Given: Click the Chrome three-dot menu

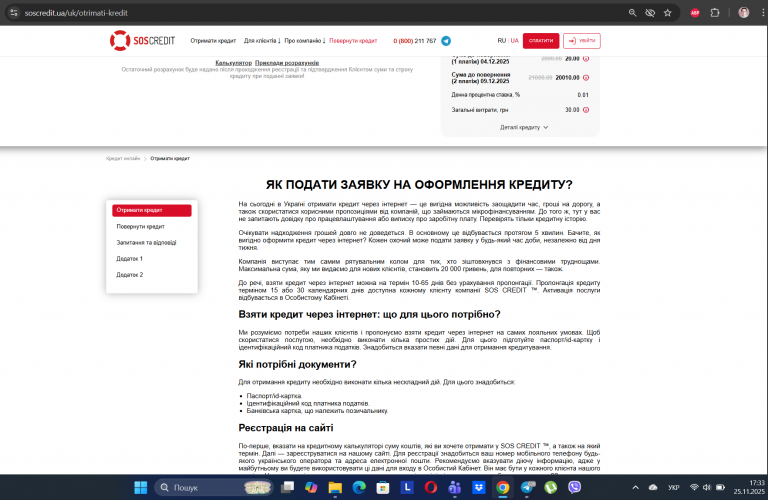Looking at the screenshot, I should 763,13.
